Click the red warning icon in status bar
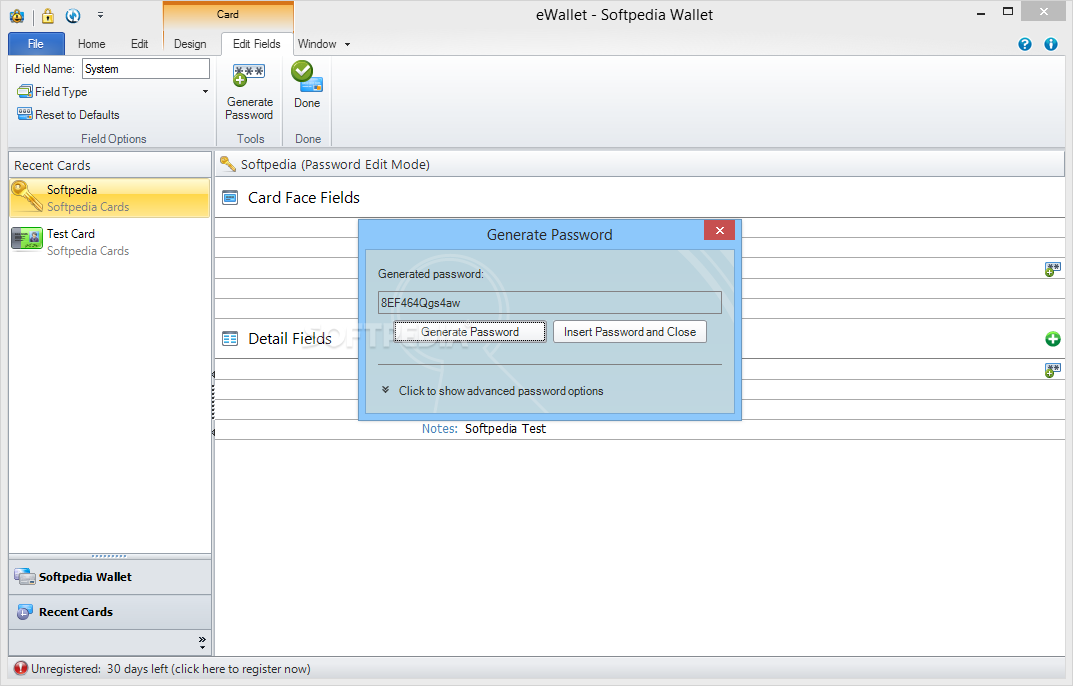Screen dimensions: 1073x686 [x=21, y=668]
